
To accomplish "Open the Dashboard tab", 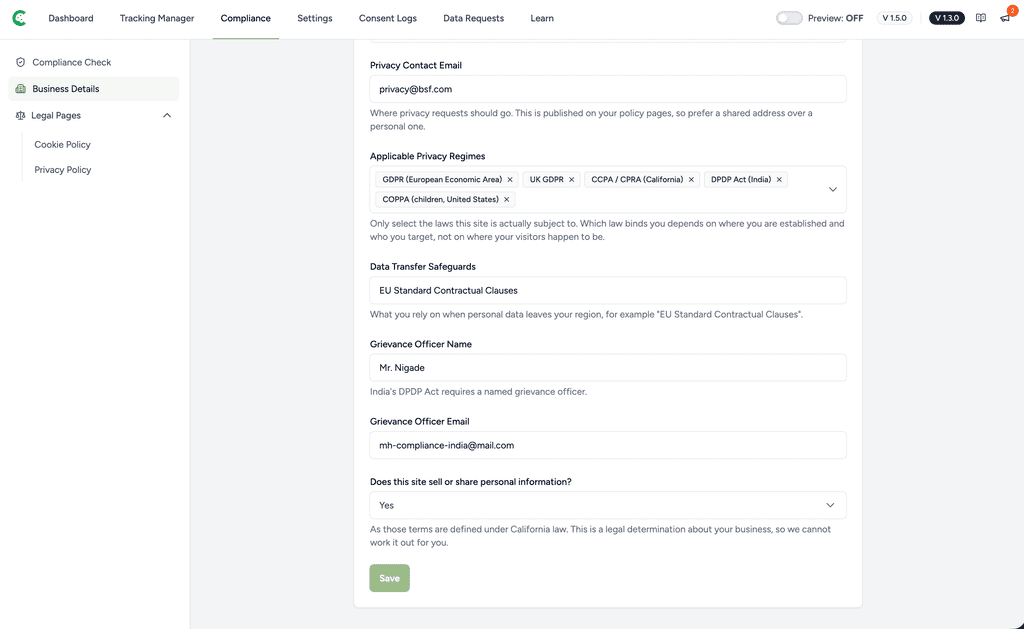I will point(71,18).
